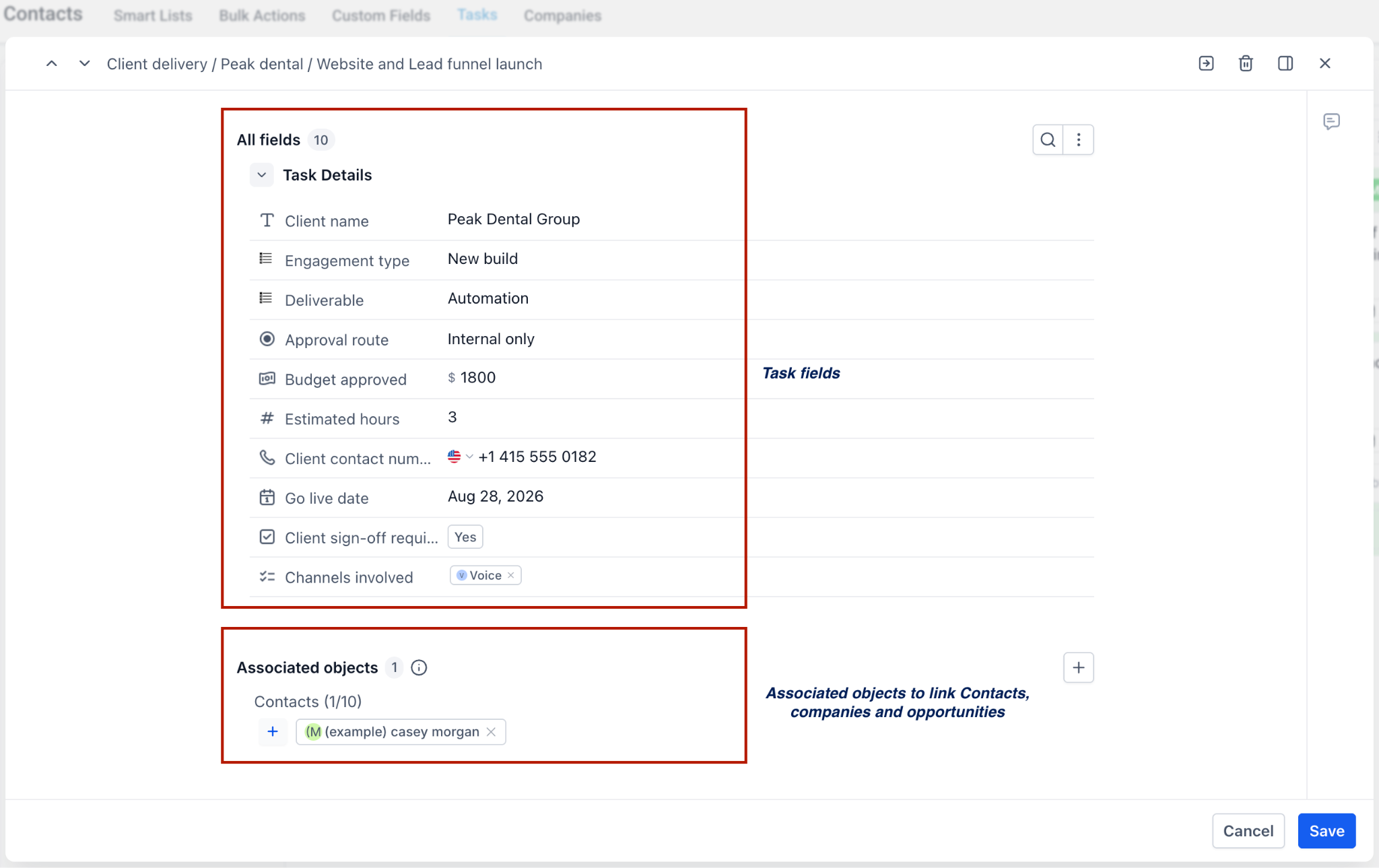Switch to Companies tab
Screen dimensions: 1379x868
(x=563, y=15)
